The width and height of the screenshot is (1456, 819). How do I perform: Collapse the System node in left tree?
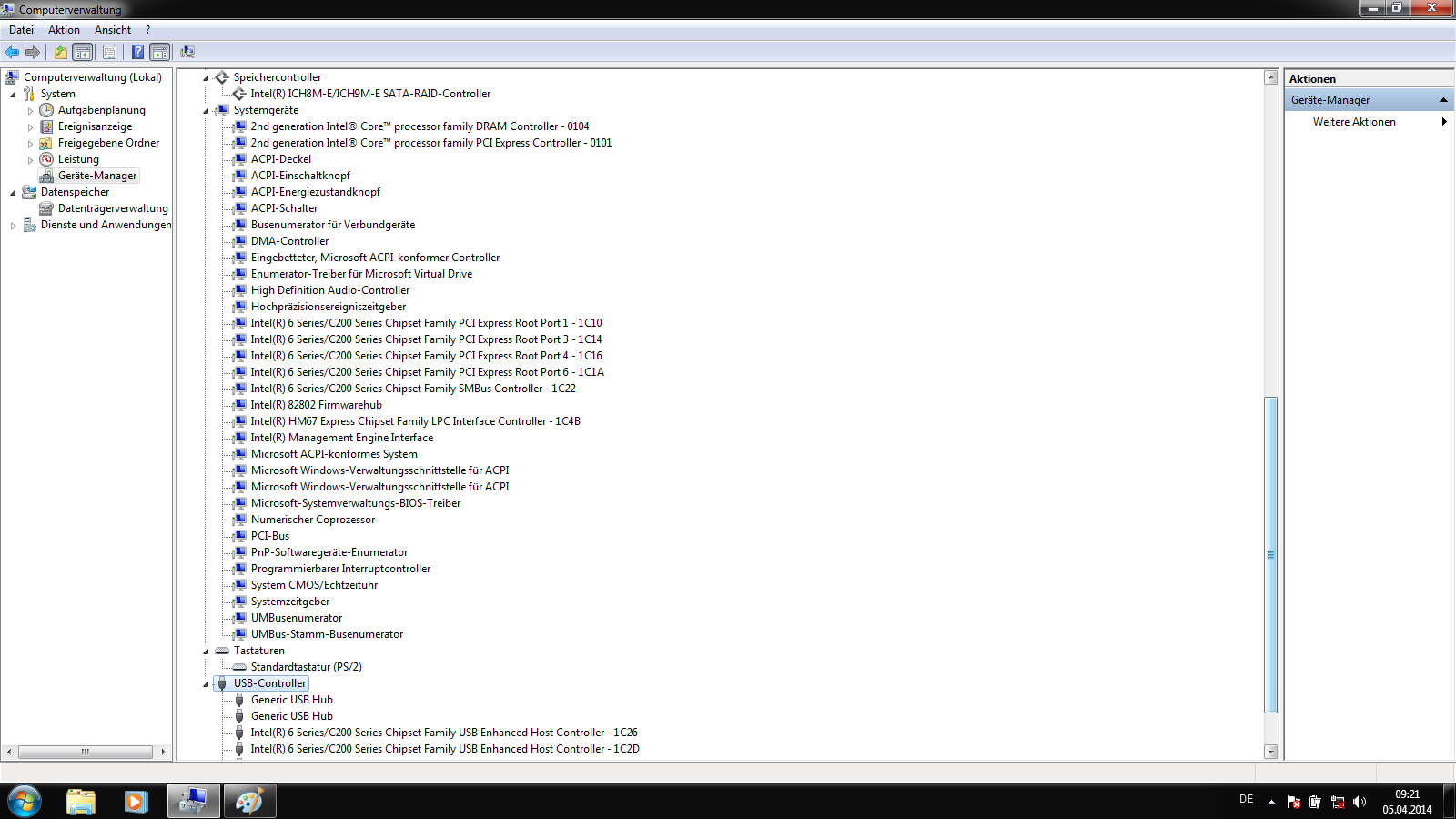(13, 95)
